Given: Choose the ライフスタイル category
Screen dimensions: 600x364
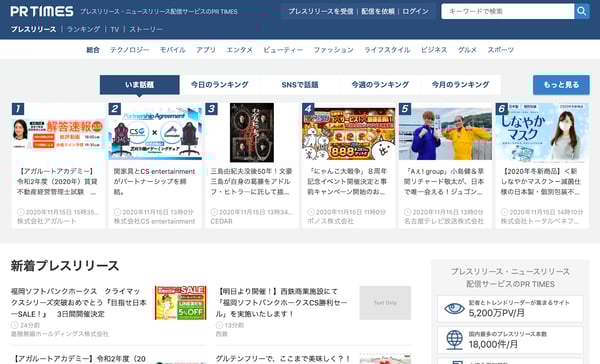Looking at the screenshot, I should pyautogui.click(x=387, y=50).
